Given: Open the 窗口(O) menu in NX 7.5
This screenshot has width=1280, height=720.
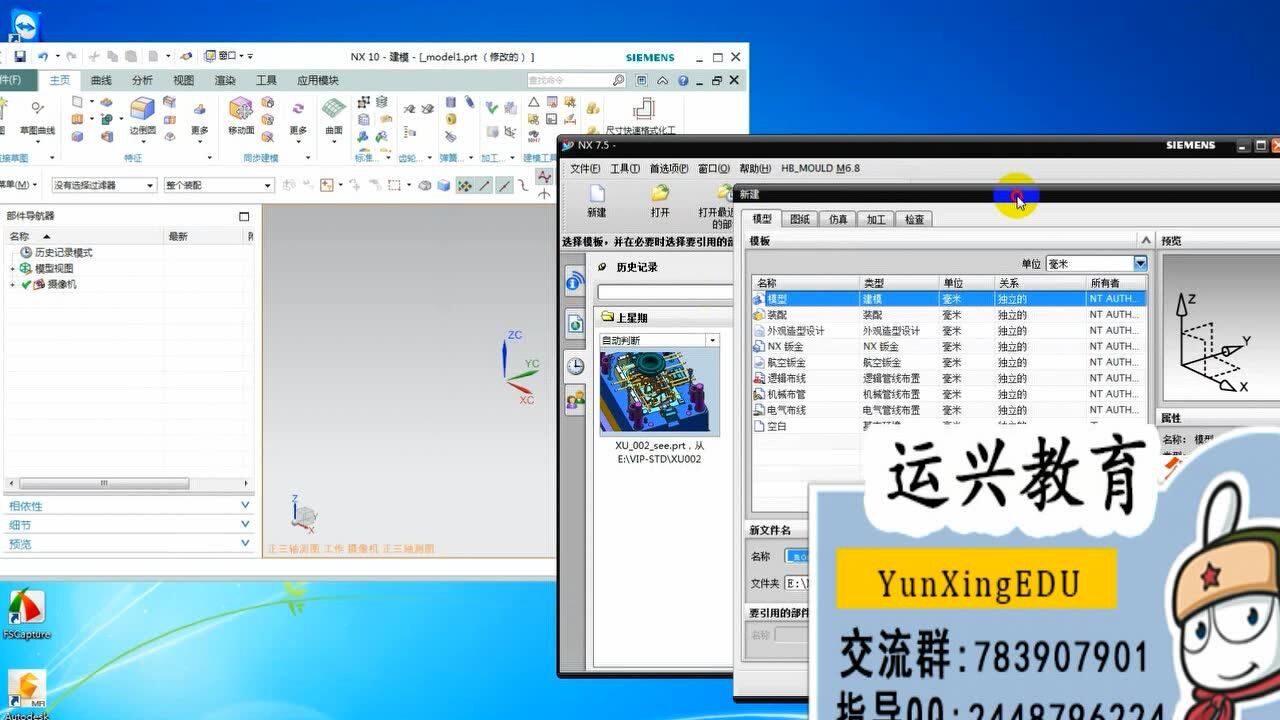Looking at the screenshot, I should pyautogui.click(x=714, y=168).
